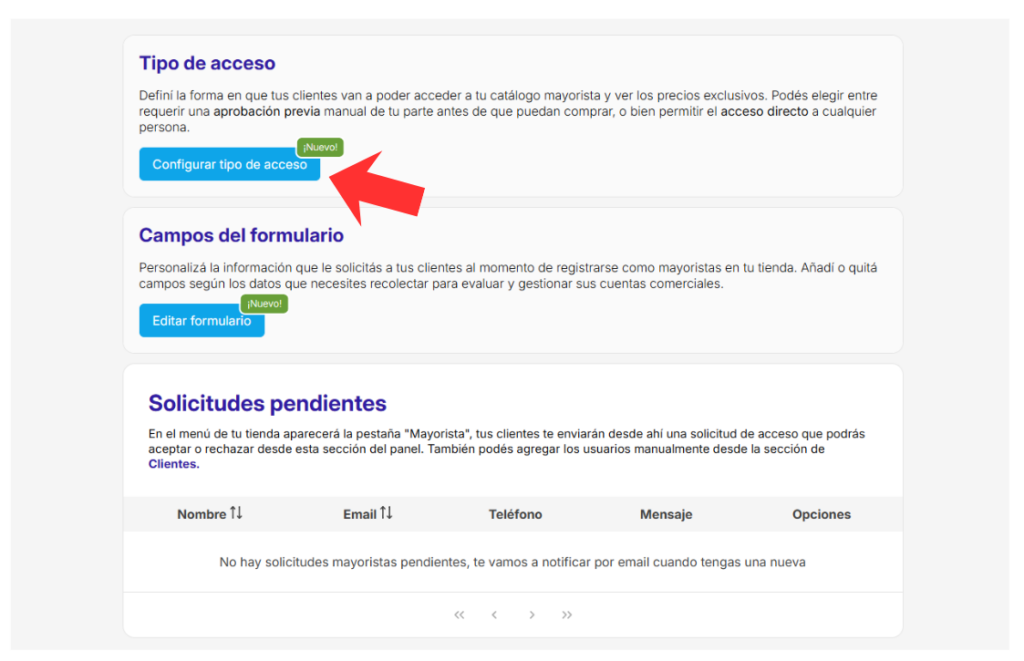This screenshot has width=1024, height=661.
Task: Click the Campos del formulario heading
Action: (x=241, y=236)
